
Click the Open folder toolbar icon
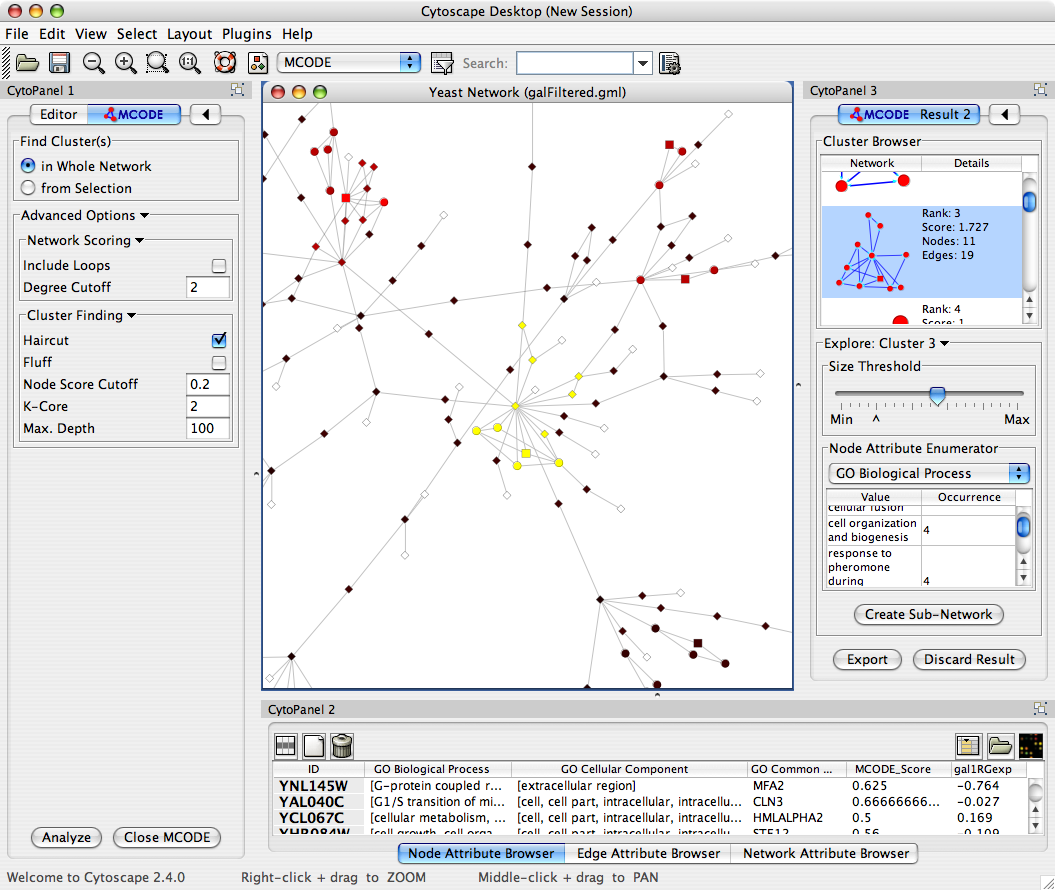tap(27, 63)
